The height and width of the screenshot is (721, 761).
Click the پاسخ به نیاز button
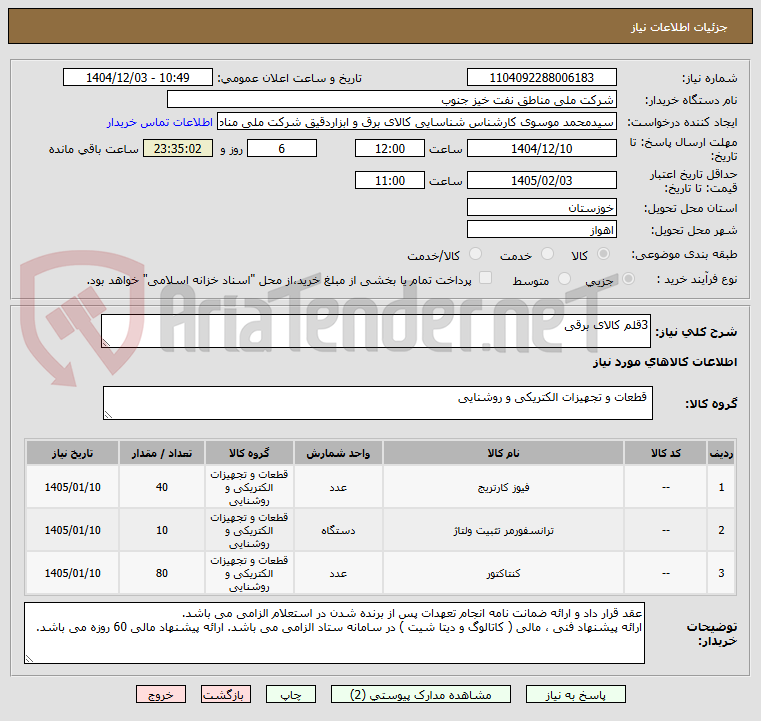click(x=576, y=694)
